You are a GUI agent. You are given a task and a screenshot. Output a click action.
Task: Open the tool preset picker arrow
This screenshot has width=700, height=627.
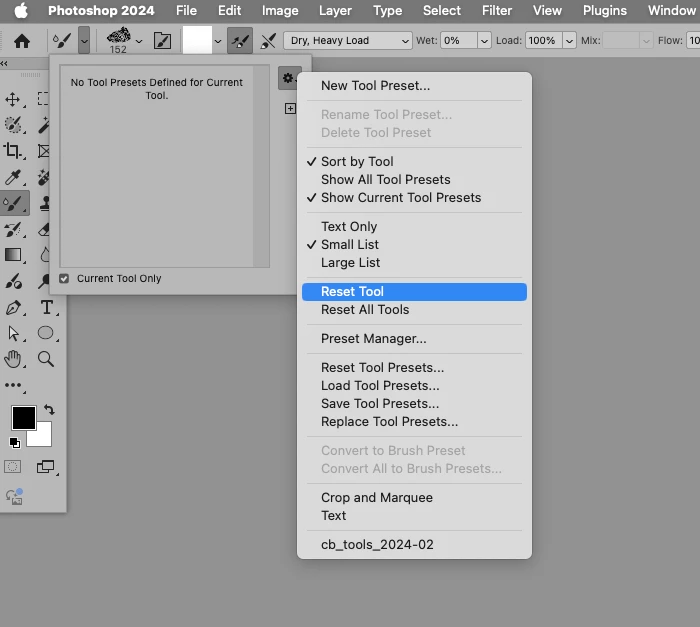coord(84,41)
